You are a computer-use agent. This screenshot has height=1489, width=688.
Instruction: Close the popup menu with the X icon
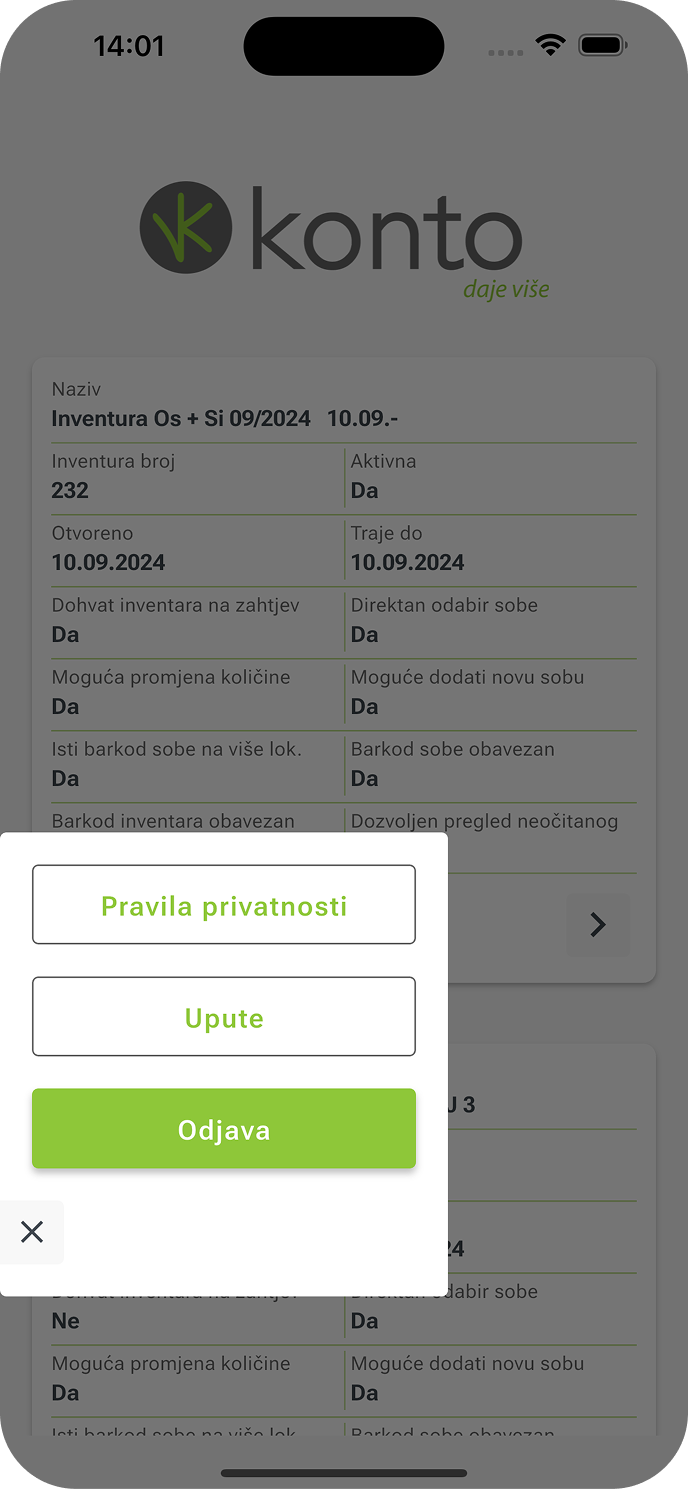click(x=32, y=1232)
